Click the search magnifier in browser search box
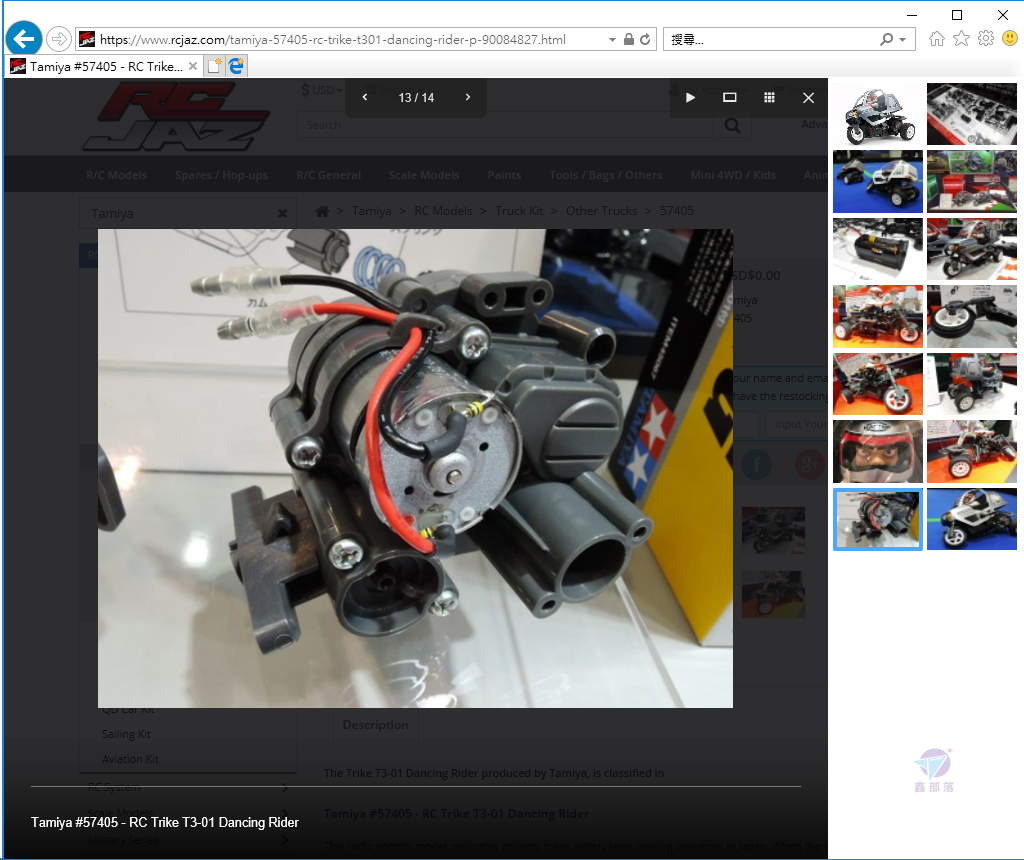This screenshot has height=860, width=1024. click(x=886, y=39)
